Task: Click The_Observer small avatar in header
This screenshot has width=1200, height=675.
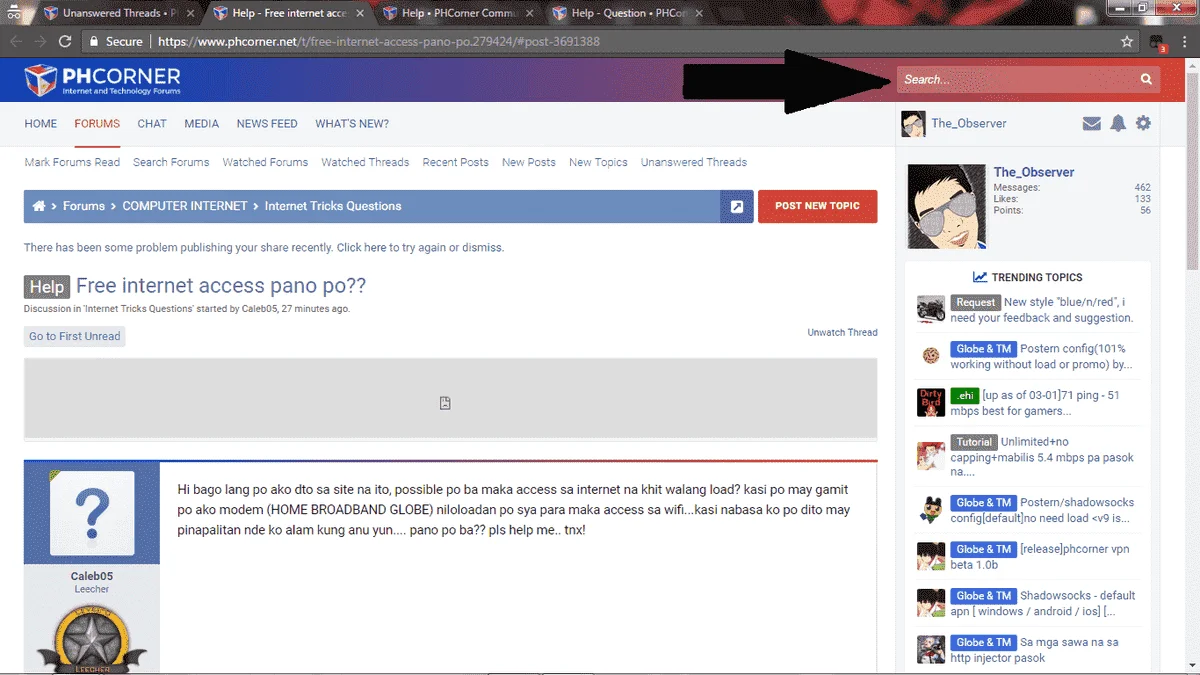Action: 913,123
